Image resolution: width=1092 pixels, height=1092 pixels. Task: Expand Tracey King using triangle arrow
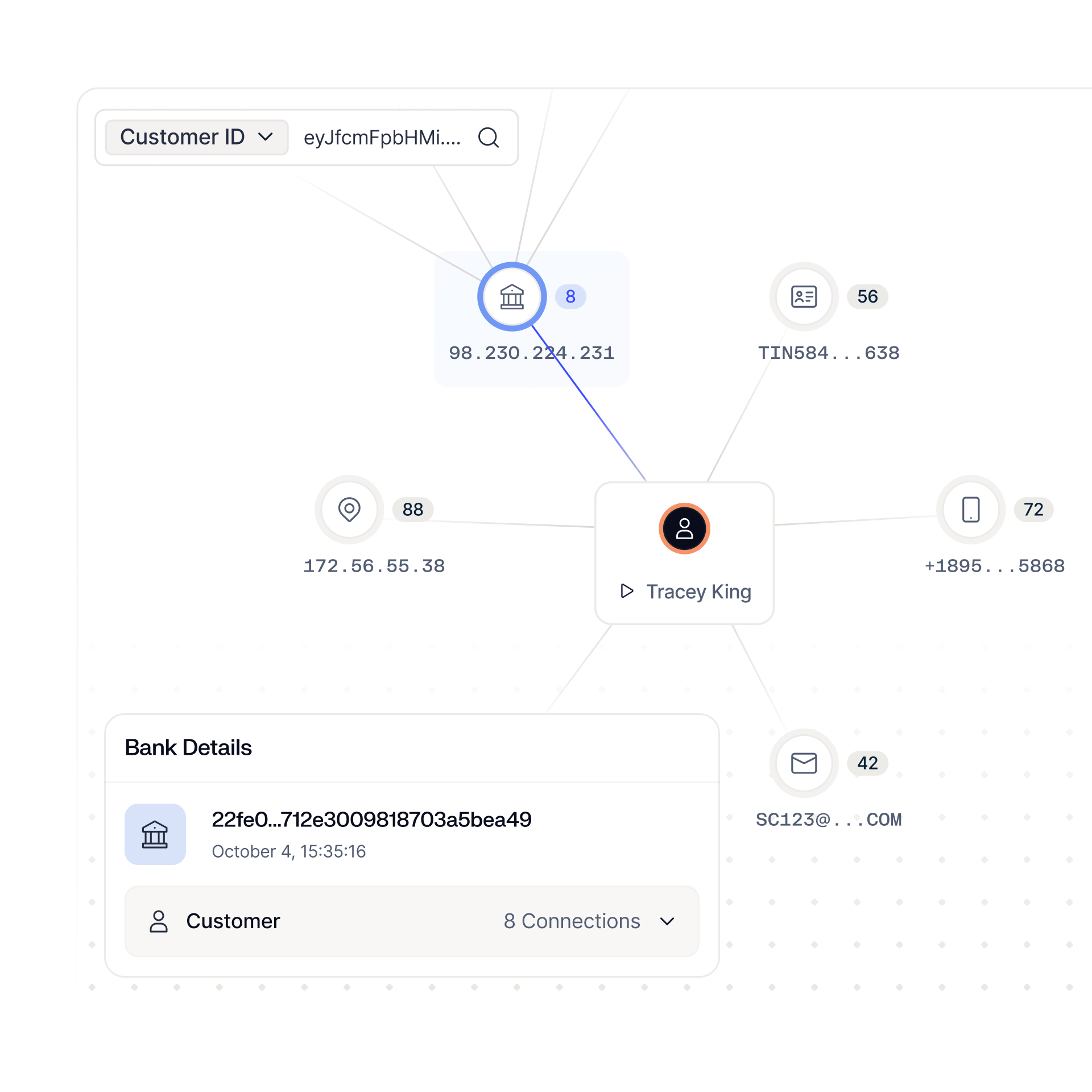click(x=627, y=591)
